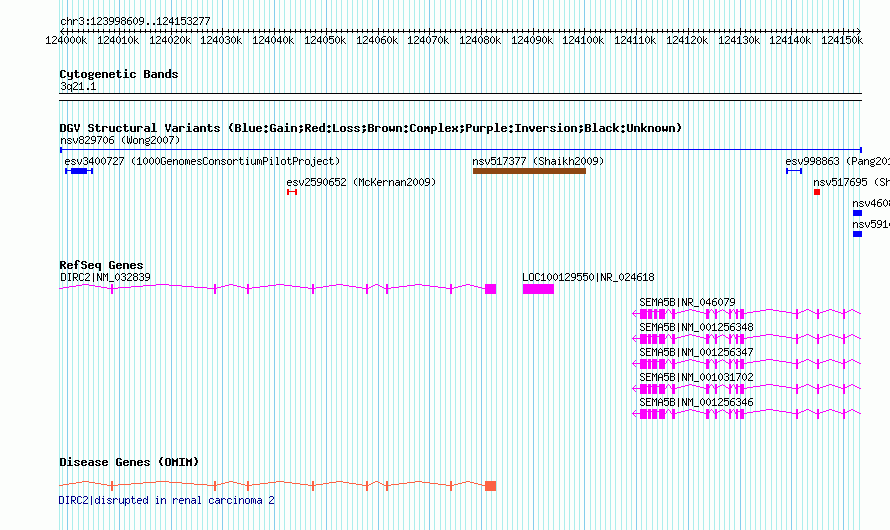Click the chr3:123998609..124153277 coordinate label

(x=135, y=21)
